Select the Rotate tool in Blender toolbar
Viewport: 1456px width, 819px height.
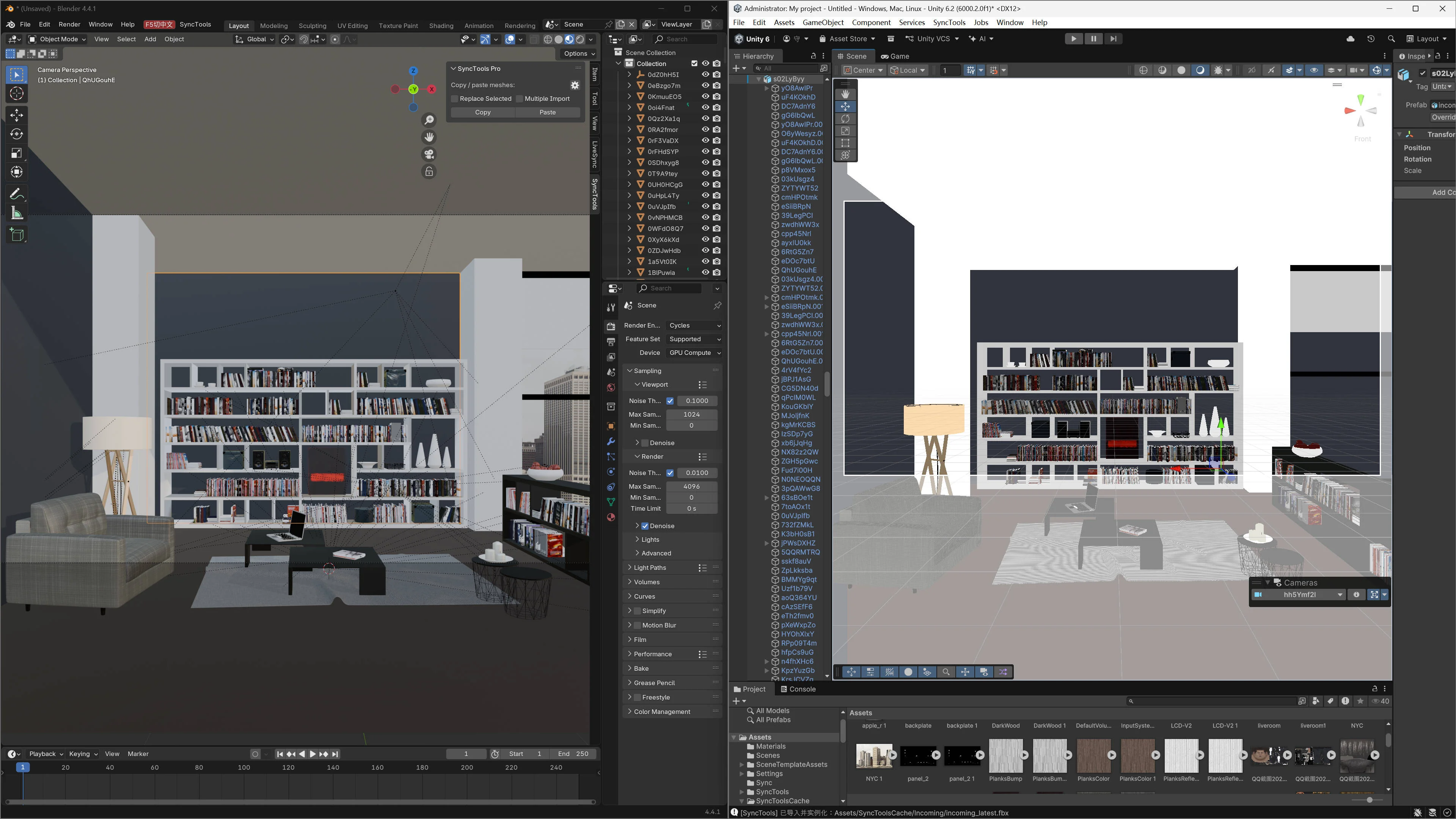[16, 134]
